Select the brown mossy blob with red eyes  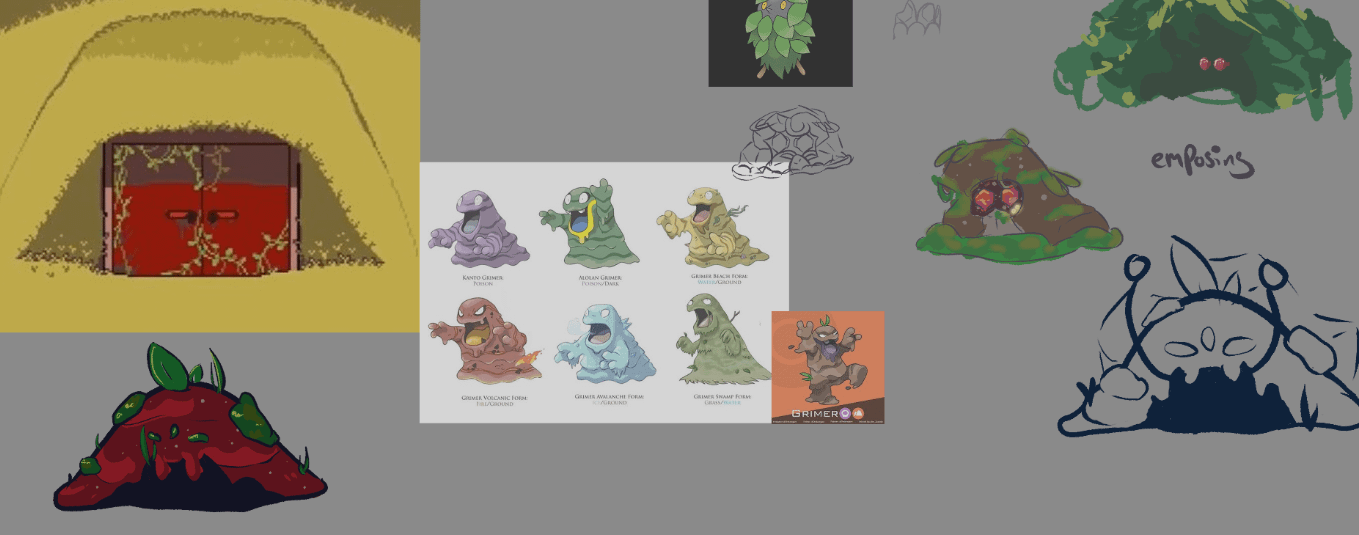[x=1014, y=200]
